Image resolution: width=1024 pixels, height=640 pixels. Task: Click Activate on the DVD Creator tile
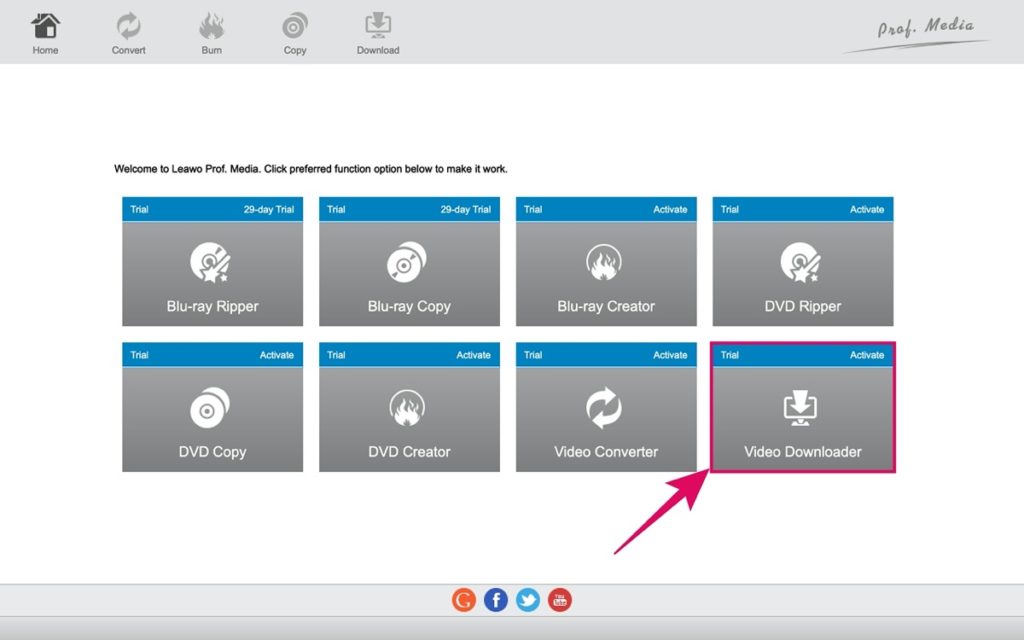[x=473, y=355]
